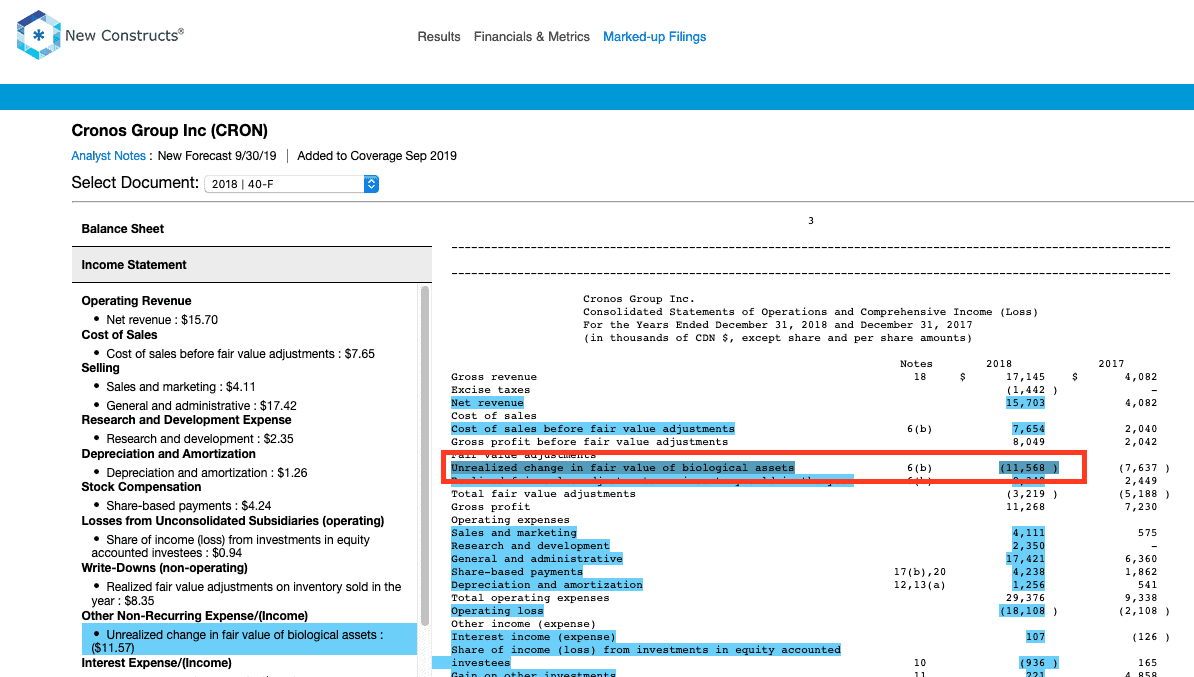Image resolution: width=1194 pixels, height=677 pixels.
Task: Open Marked-up Filings tab
Action: (x=654, y=37)
